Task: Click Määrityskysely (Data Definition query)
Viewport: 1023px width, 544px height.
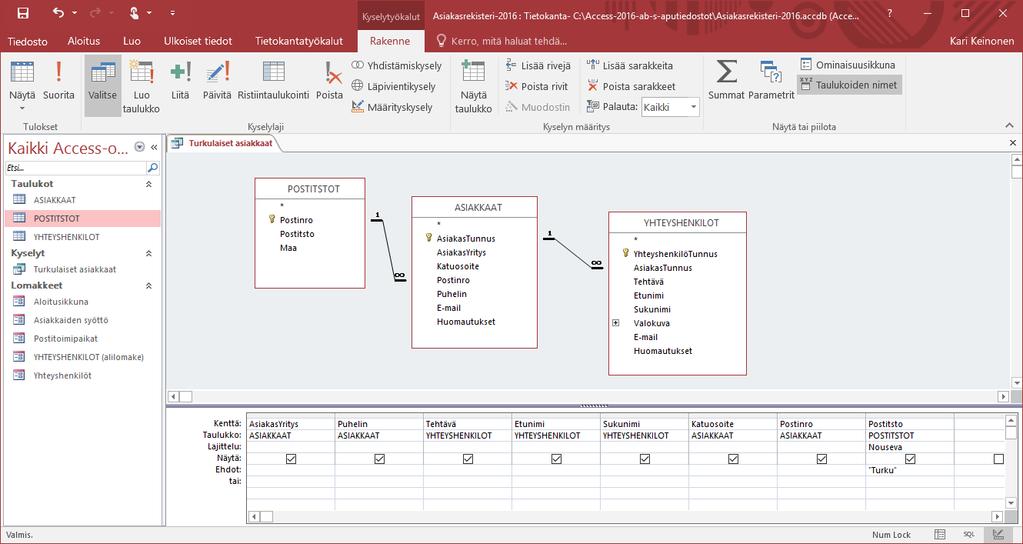Action: coord(391,107)
